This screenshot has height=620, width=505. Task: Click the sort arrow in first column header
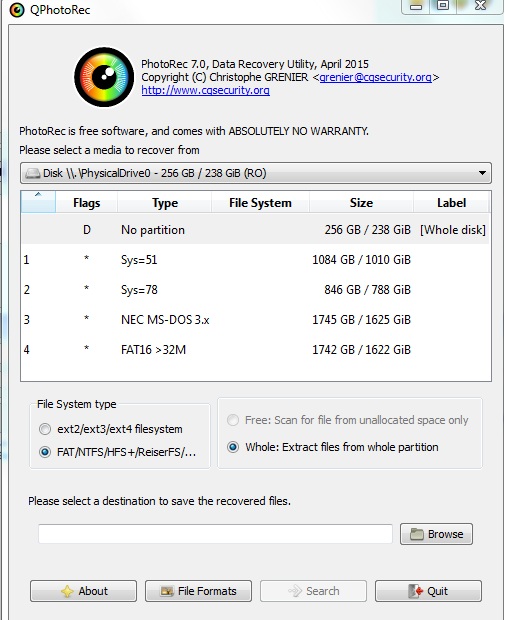[x=38, y=195]
